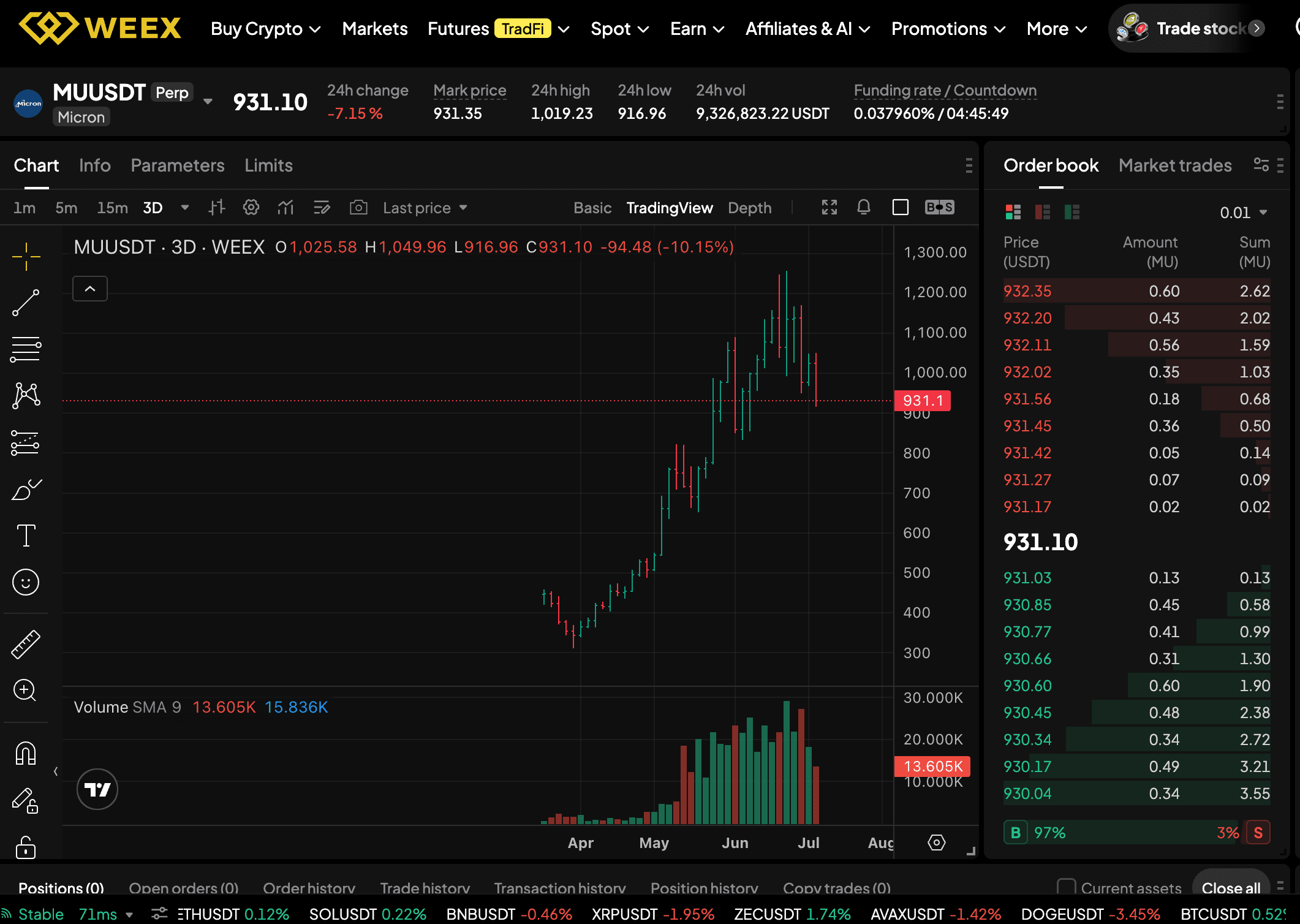The image size is (1300, 924).
Task: Open the Affiliates & AI menu
Action: pos(808,29)
